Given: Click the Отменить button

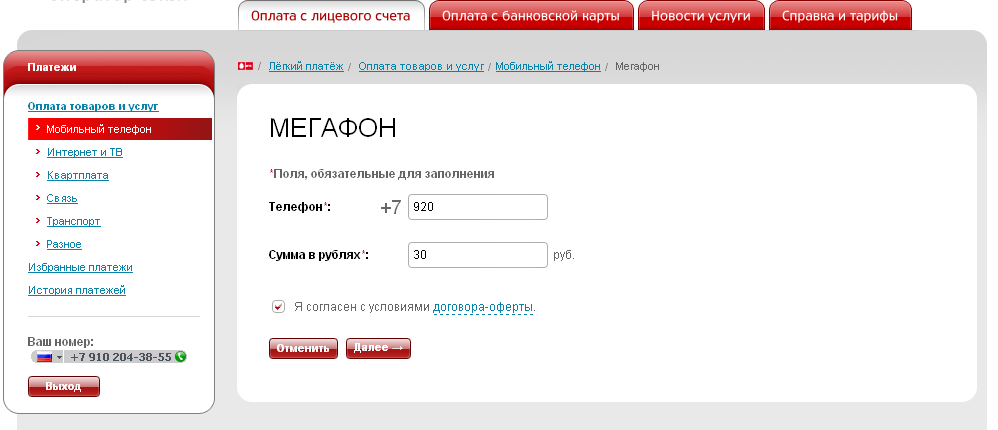Looking at the screenshot, I should click(303, 348).
